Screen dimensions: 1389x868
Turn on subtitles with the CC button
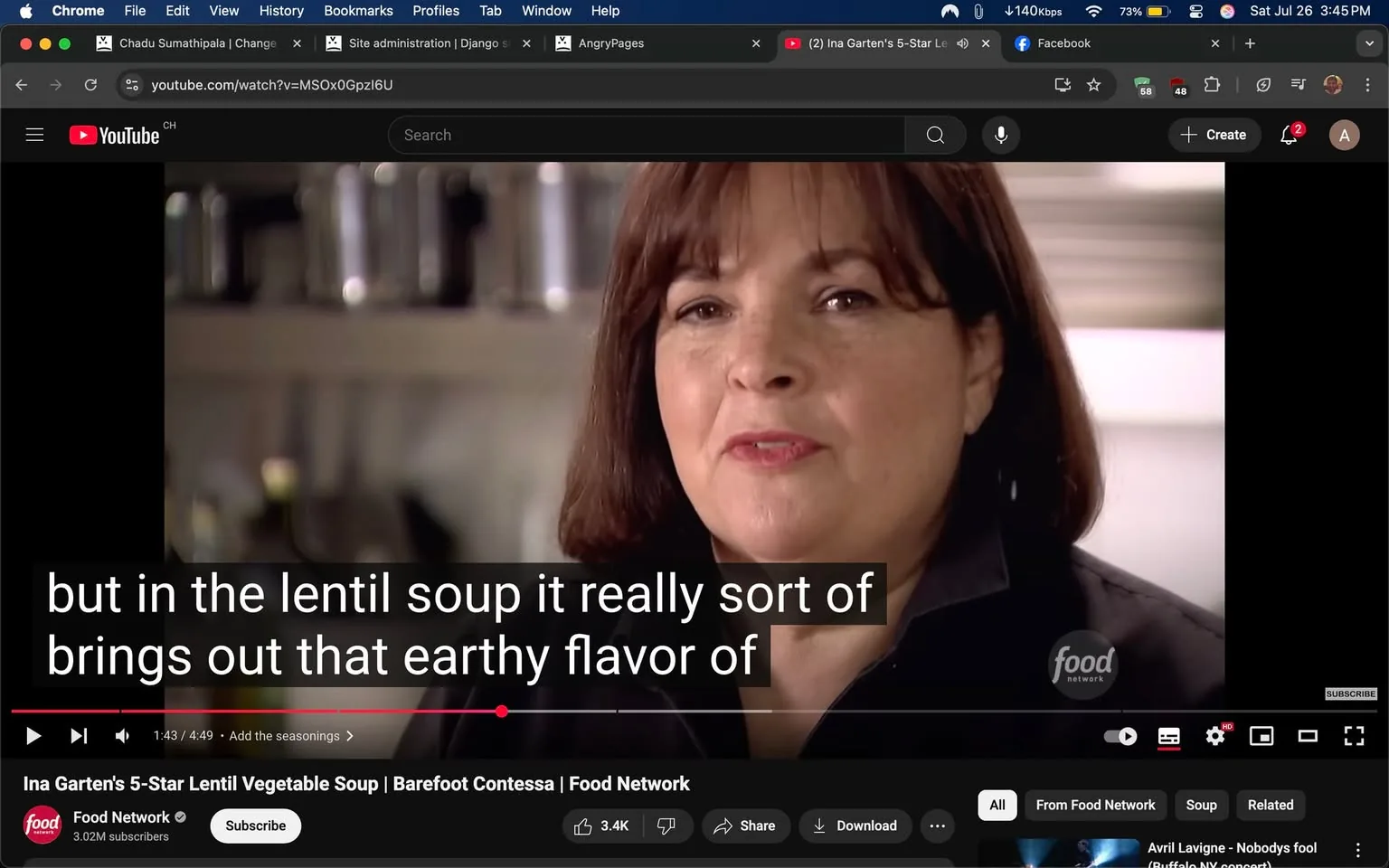[x=1168, y=736]
